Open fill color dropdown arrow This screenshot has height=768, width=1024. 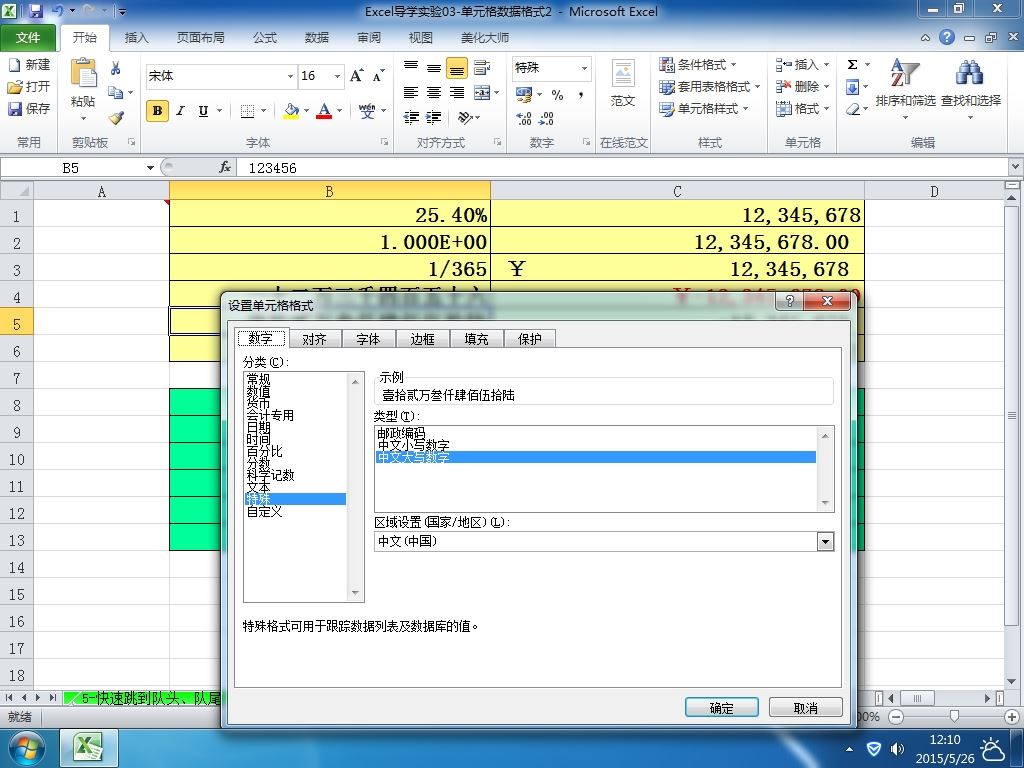(306, 111)
